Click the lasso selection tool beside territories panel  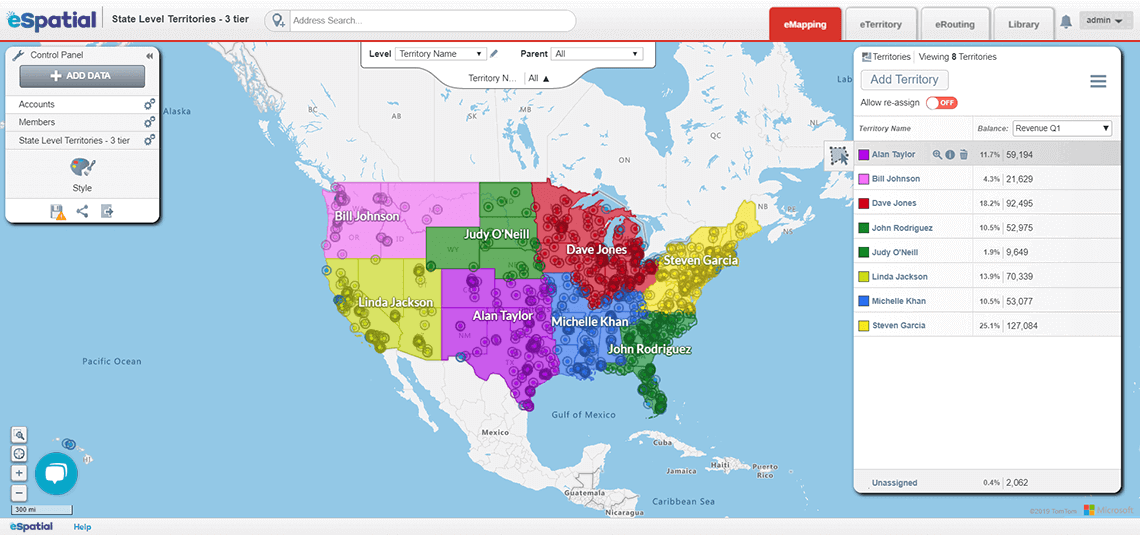click(x=838, y=155)
